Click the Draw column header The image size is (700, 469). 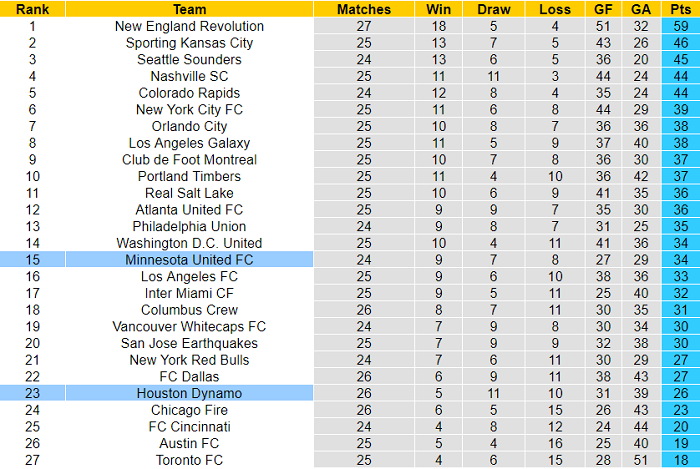click(x=493, y=9)
